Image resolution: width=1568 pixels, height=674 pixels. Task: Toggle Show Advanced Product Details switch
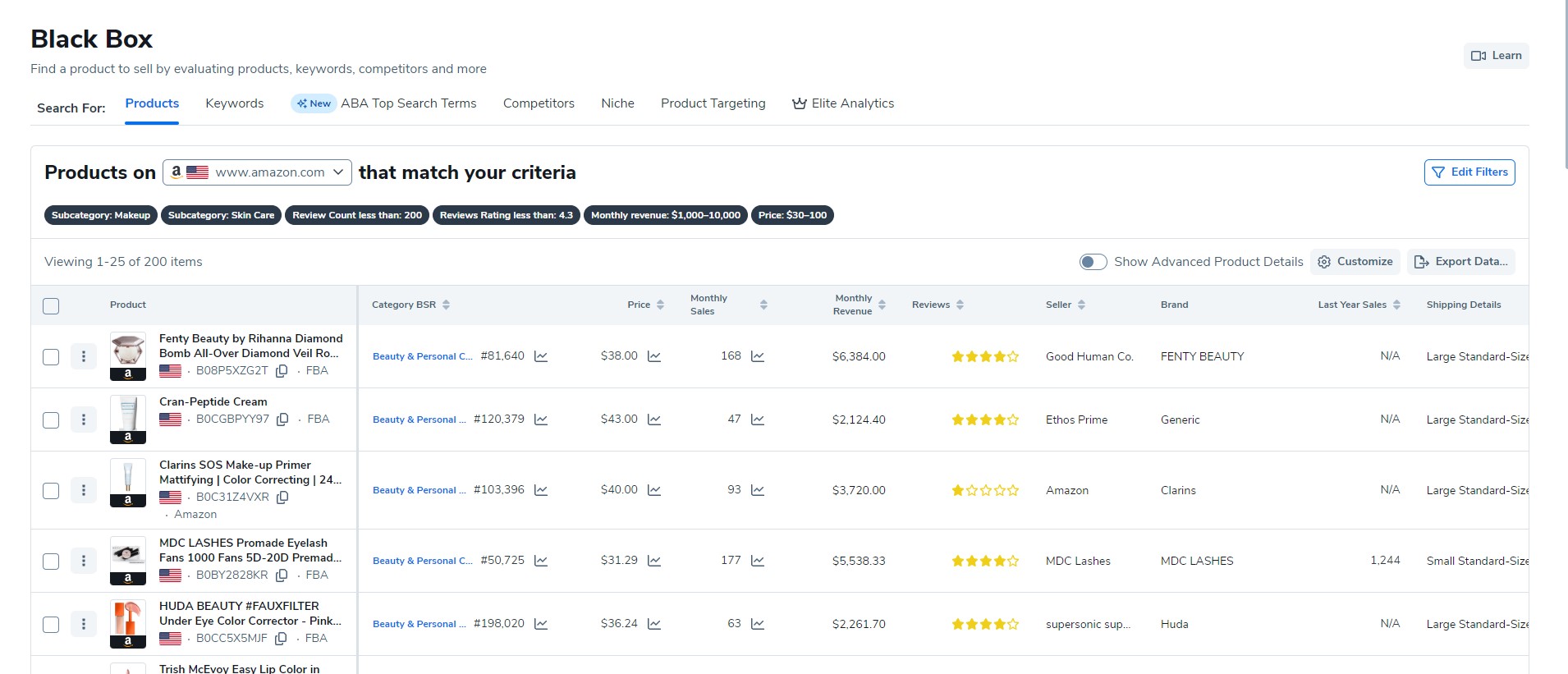[1093, 262]
